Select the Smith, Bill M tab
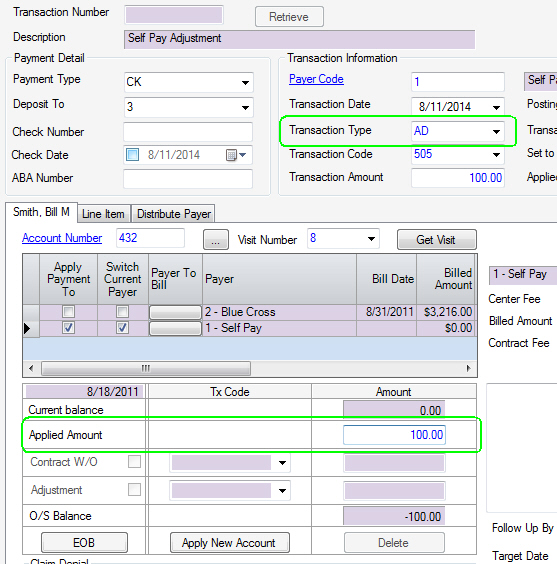 41,212
